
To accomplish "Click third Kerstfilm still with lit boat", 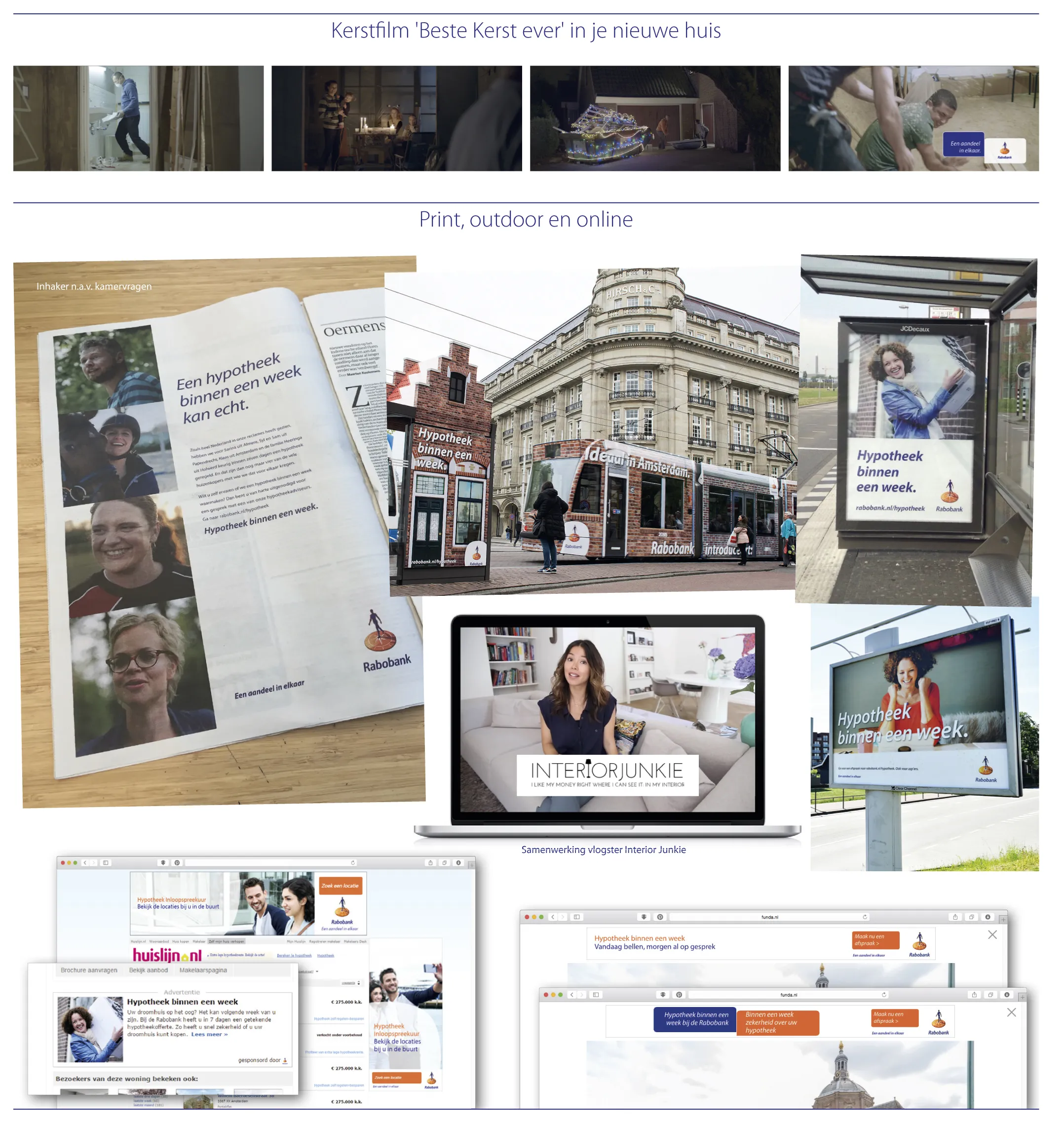I will point(655,118).
